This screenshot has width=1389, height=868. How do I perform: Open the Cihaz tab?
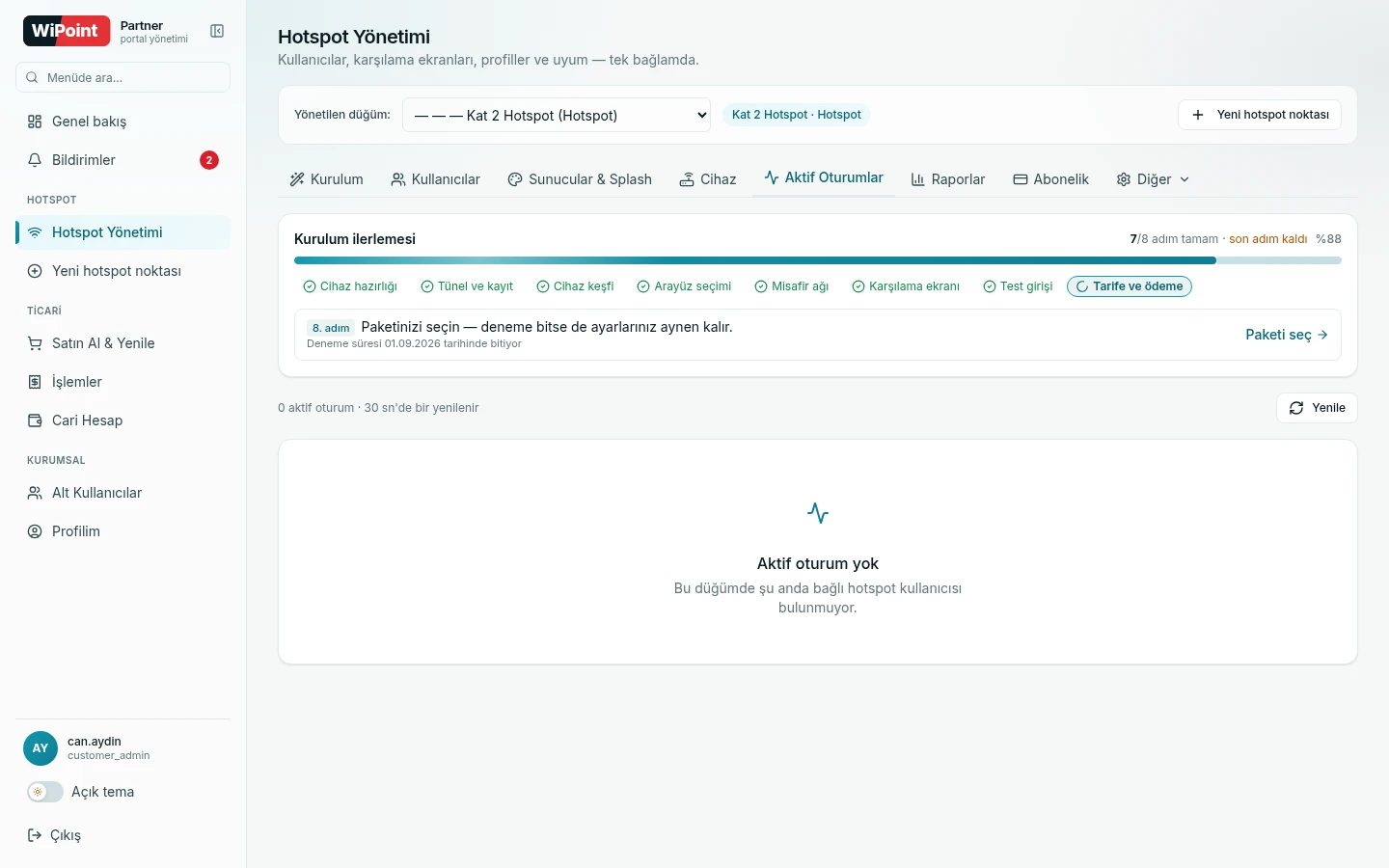(708, 179)
